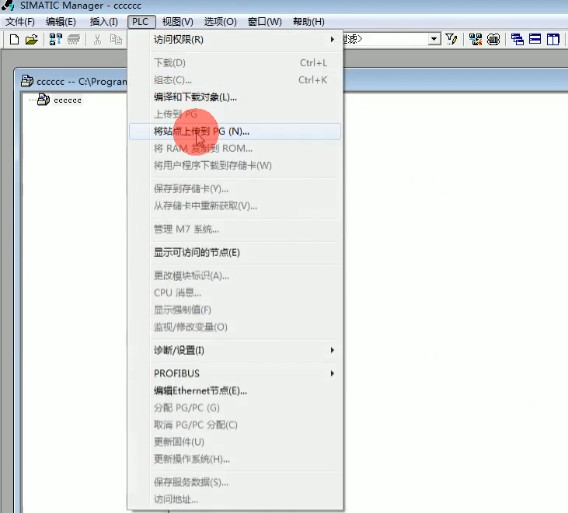Click the cascade windows toolbar icon
This screenshot has width=568, height=513.
[517, 39]
